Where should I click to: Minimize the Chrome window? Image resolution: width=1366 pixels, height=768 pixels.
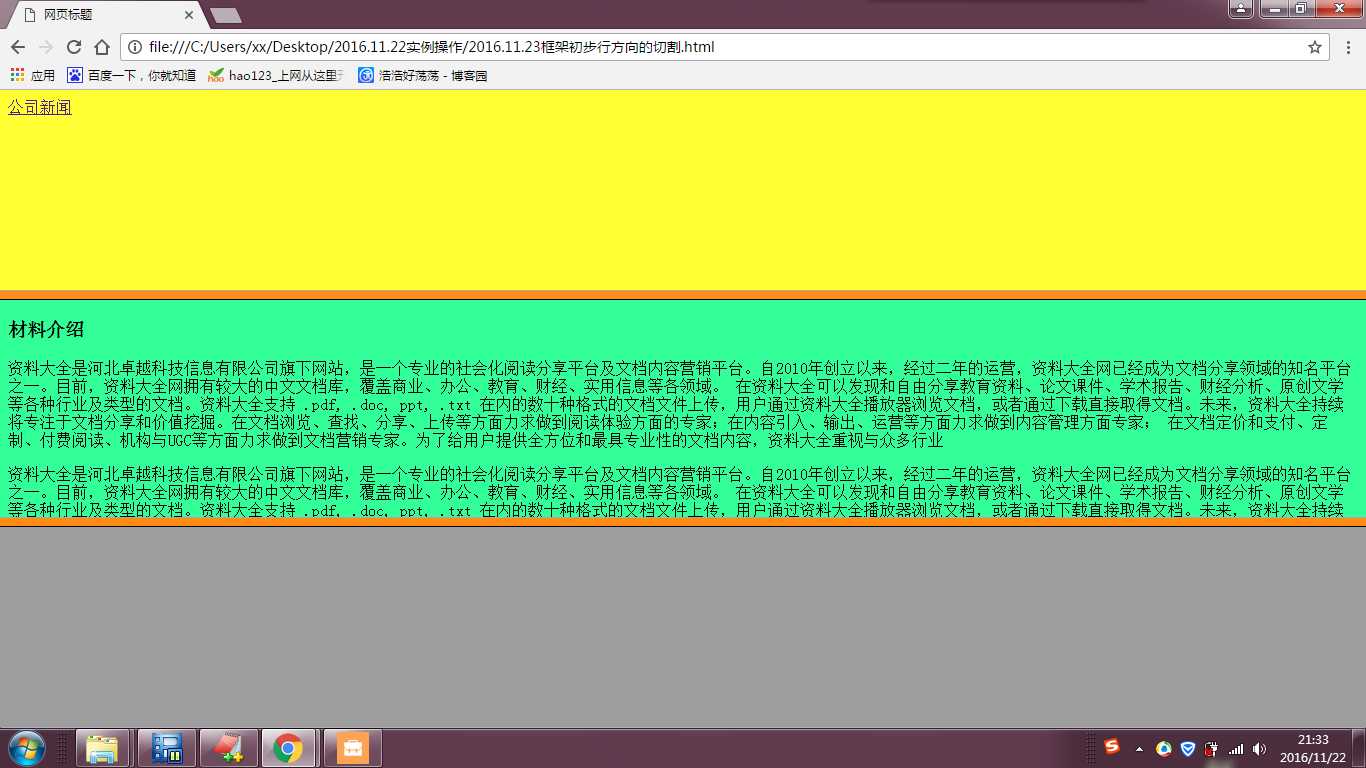coord(1273,9)
